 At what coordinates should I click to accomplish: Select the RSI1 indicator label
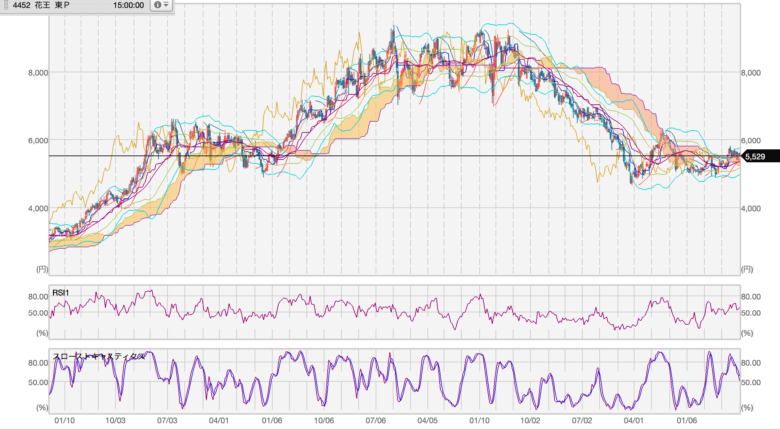click(x=63, y=293)
